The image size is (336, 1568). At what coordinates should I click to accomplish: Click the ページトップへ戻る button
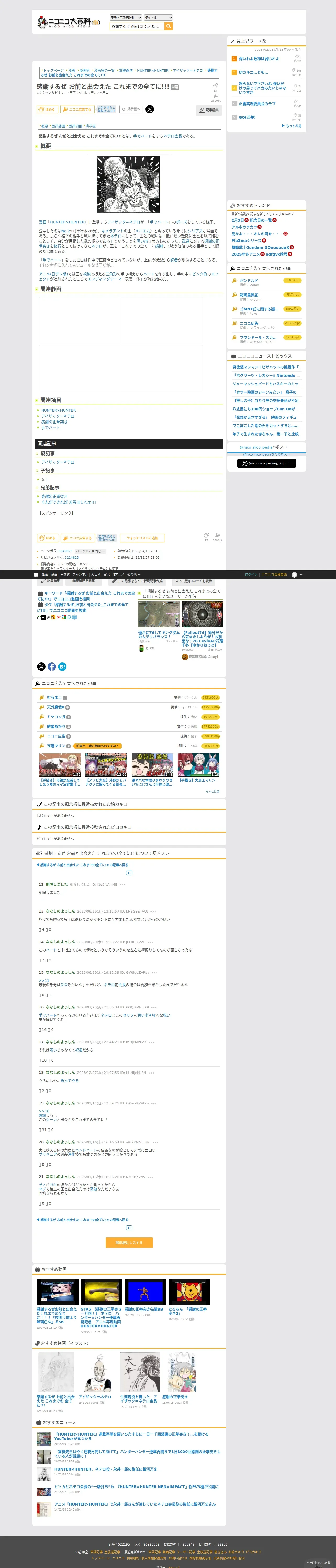tap(318, 1562)
